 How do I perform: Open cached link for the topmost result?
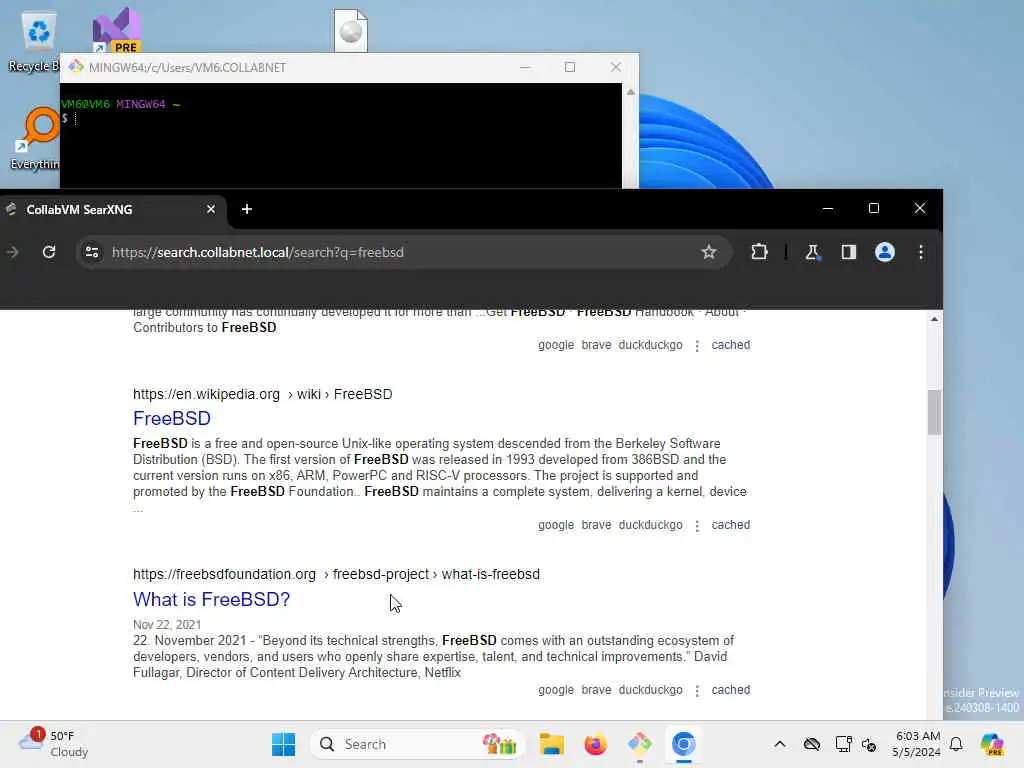731,345
